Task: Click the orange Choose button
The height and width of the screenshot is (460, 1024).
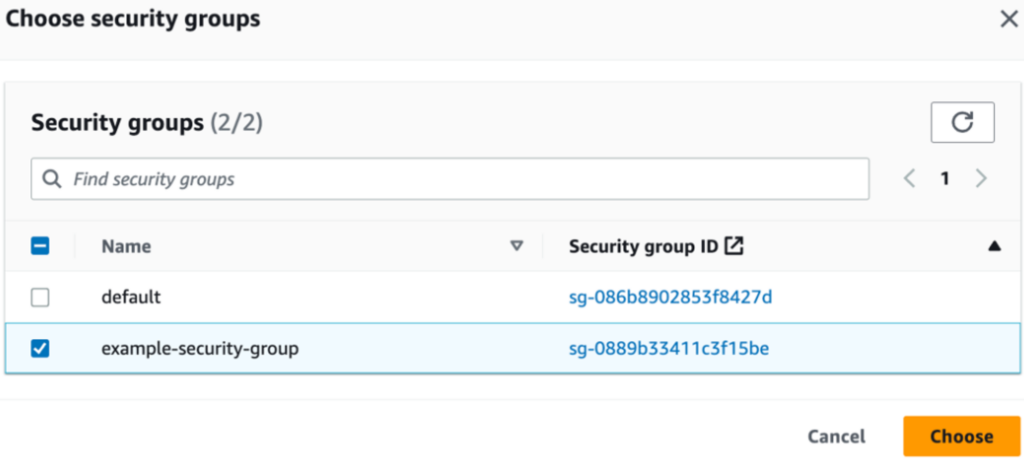Action: [x=961, y=436]
